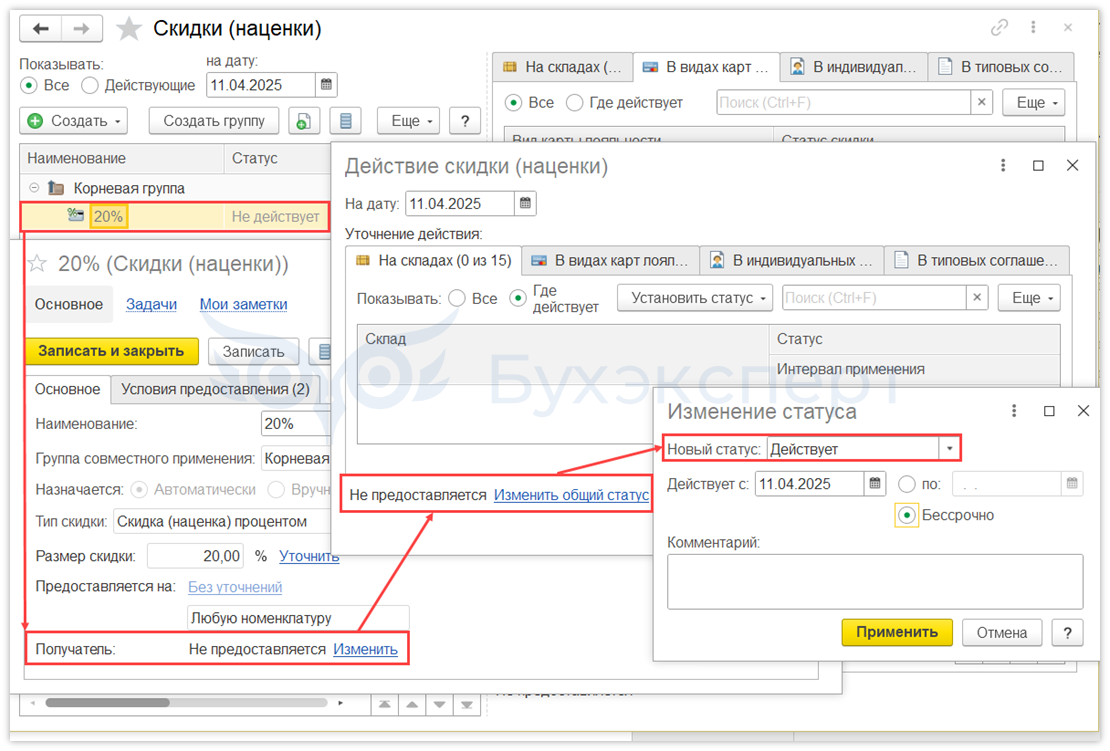The height and width of the screenshot is (751, 1110).
Task: Add Скидки (наценки) to favorites star
Action: [128, 28]
